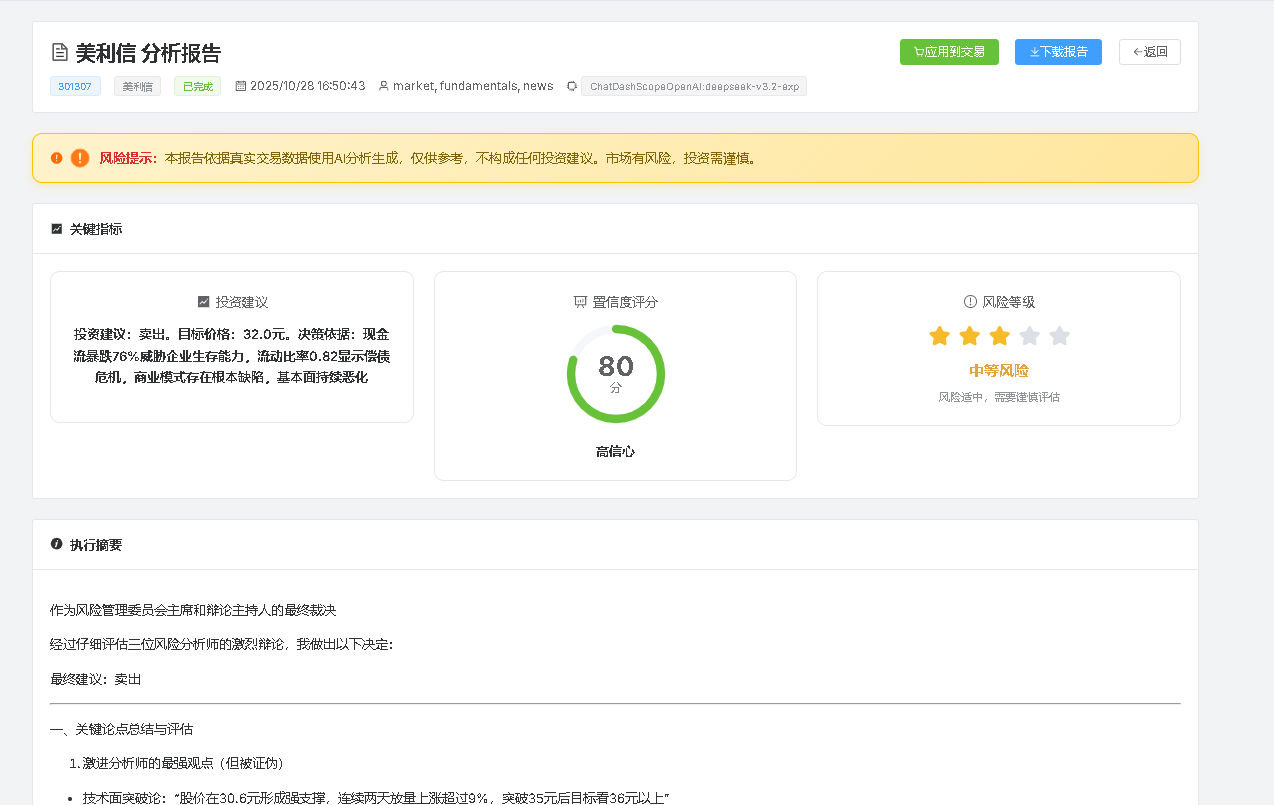Click the 301307 stock code tag

coord(75,87)
